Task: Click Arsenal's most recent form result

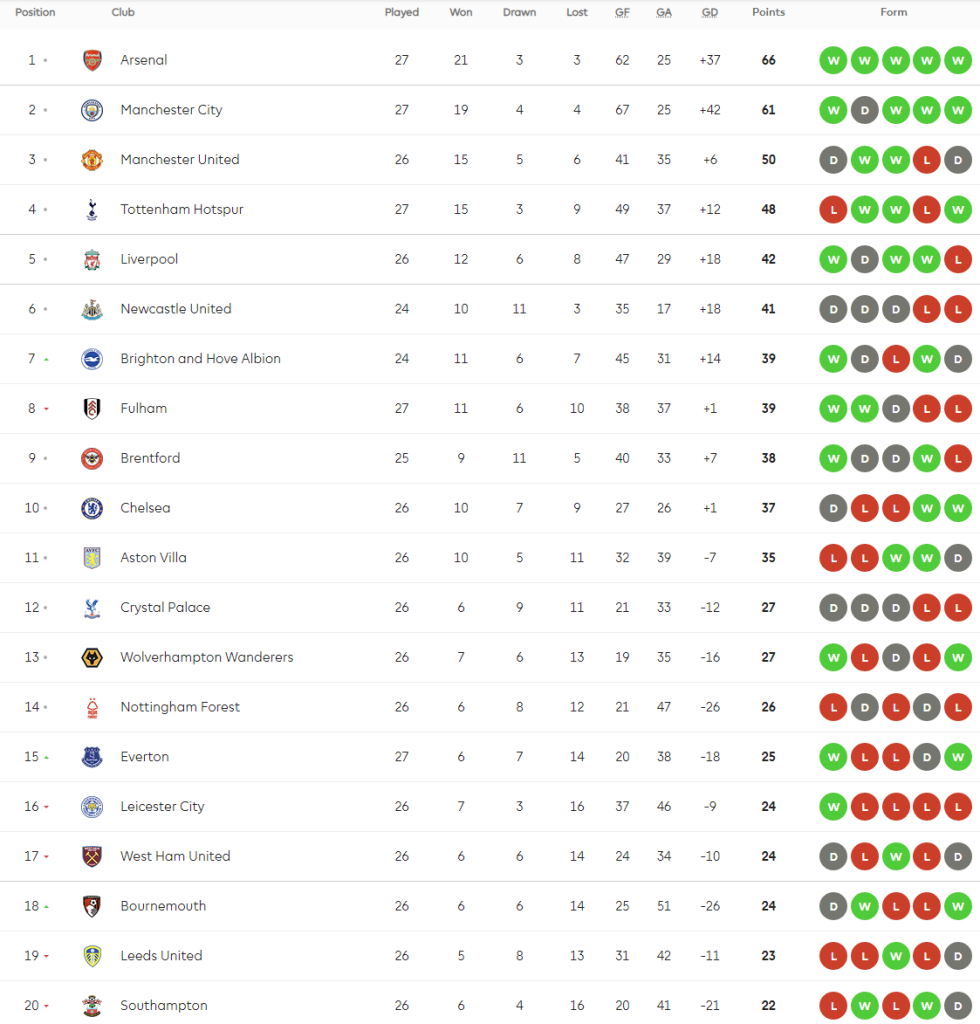Action: 958,60
